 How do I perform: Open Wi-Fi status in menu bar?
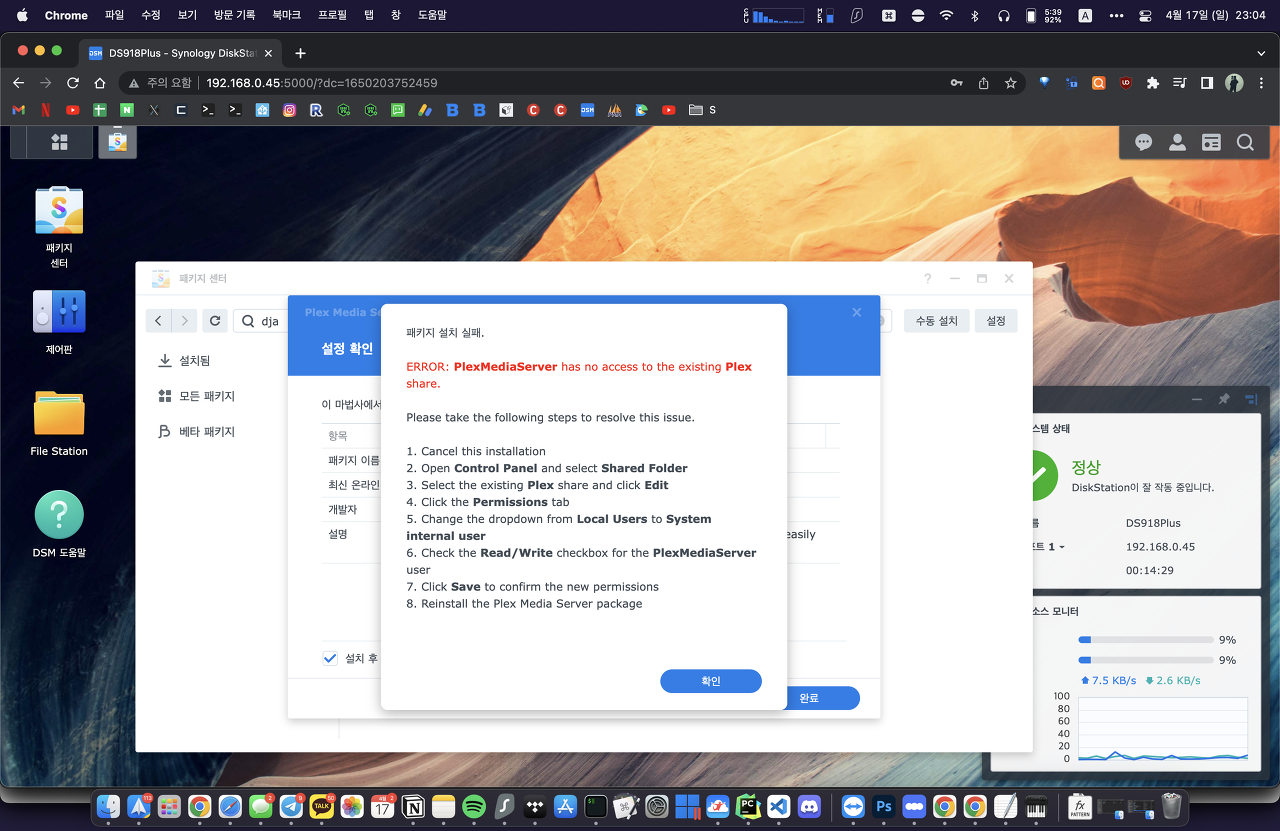click(946, 15)
